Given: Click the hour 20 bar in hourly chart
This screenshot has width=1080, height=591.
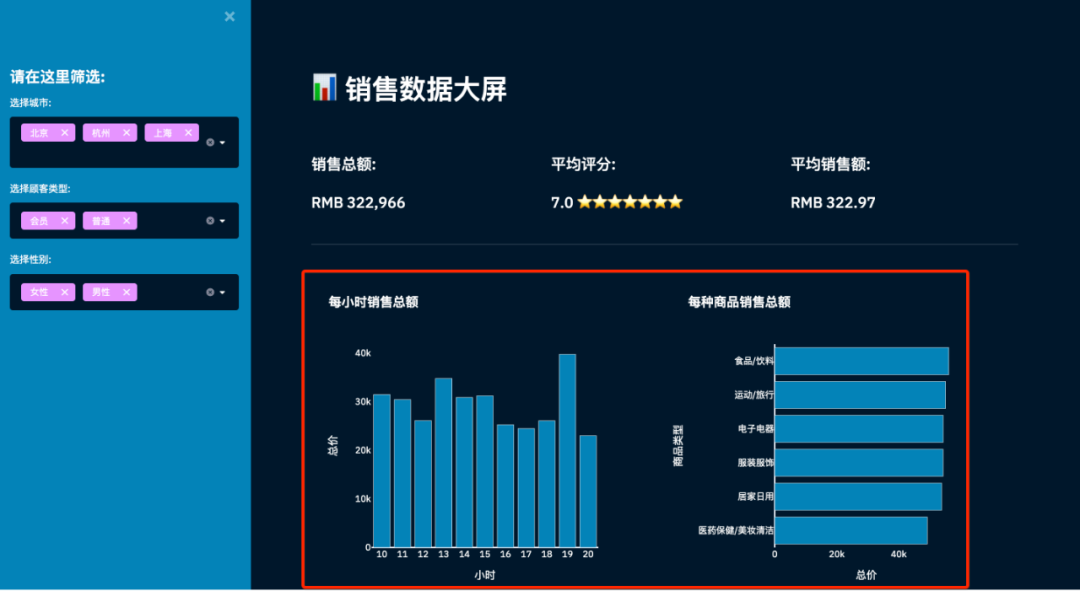Looking at the screenshot, I should (x=588, y=491).
